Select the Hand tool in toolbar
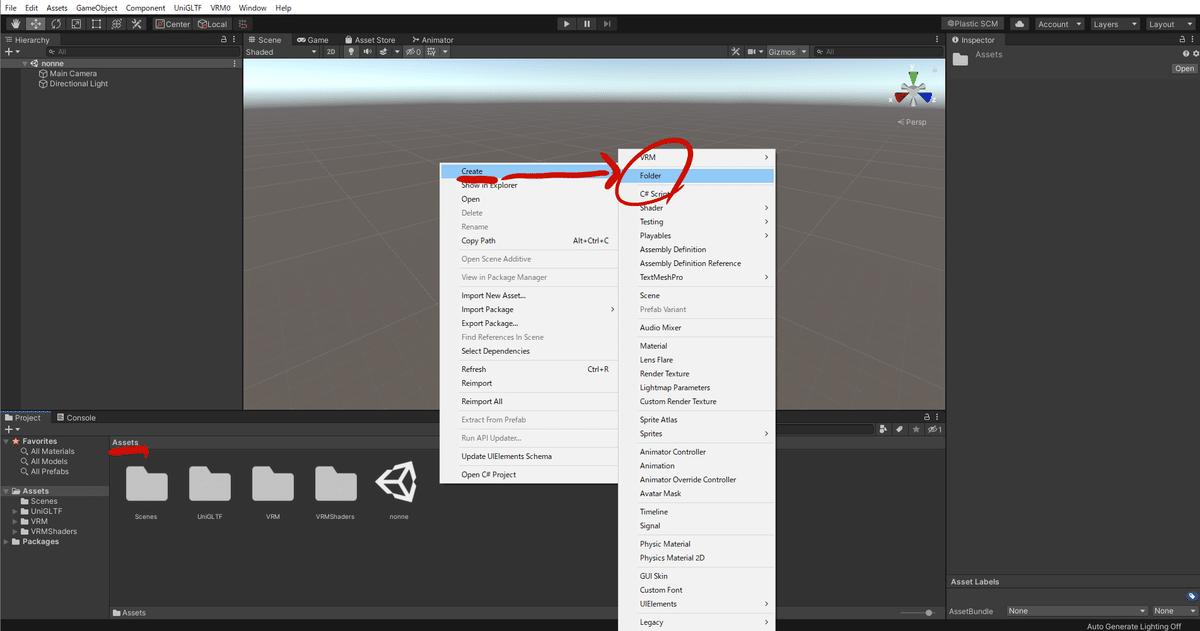The image size is (1200, 631). (14, 24)
